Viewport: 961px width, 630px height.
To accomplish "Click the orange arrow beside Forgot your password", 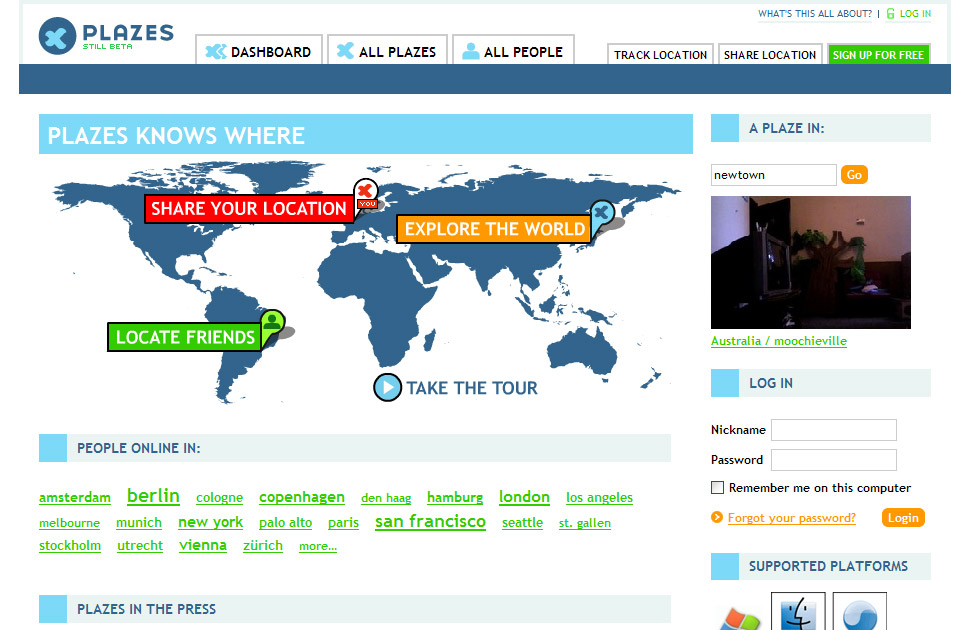I will point(716,517).
